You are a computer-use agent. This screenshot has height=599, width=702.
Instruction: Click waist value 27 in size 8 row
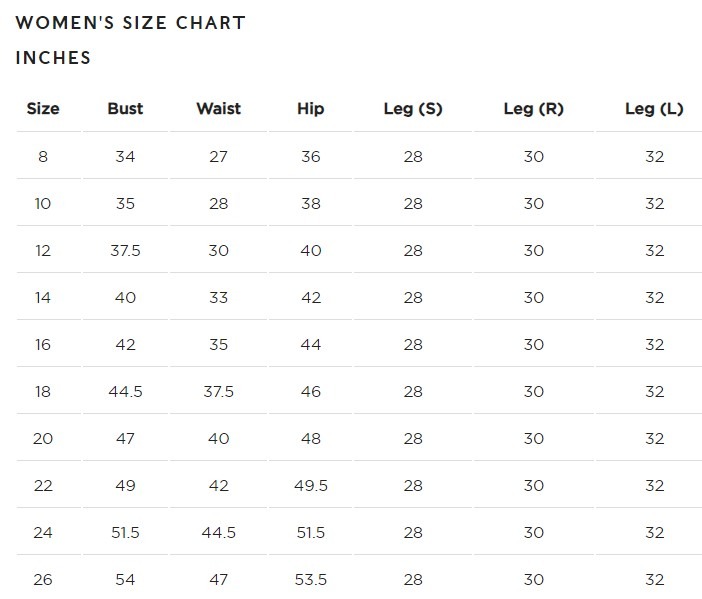click(218, 157)
